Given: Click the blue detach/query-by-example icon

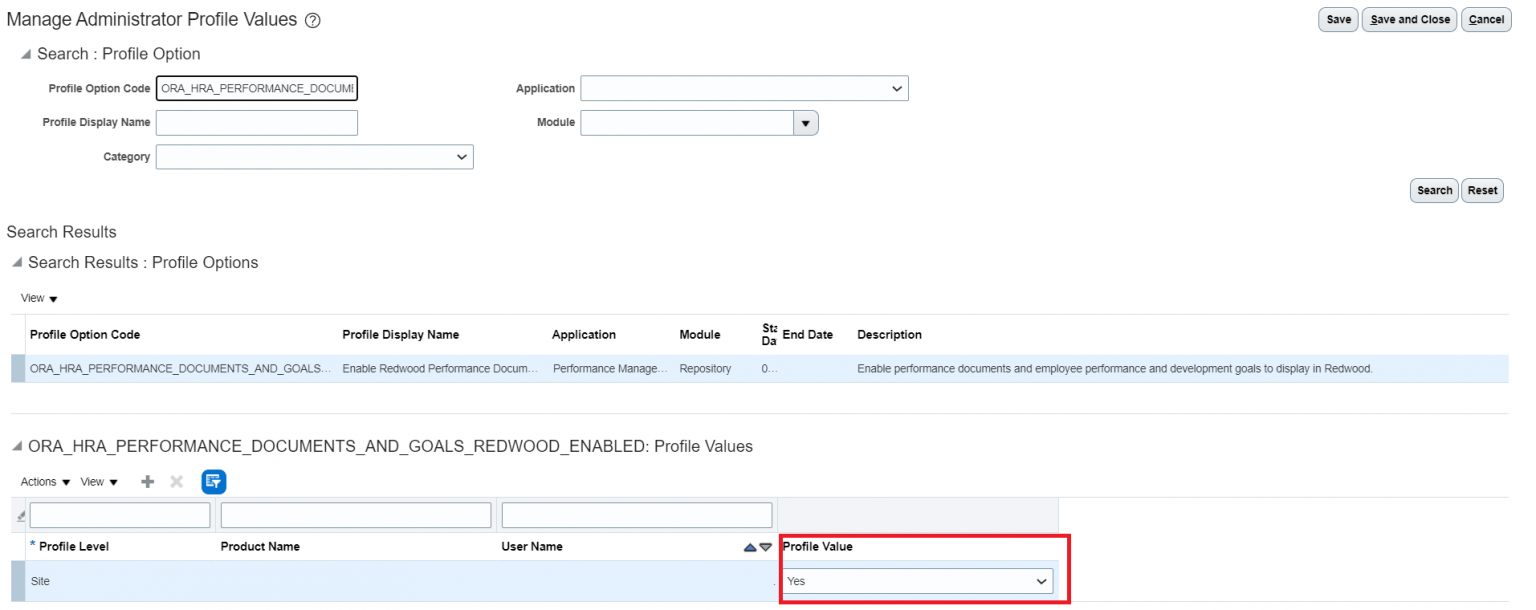Looking at the screenshot, I should point(213,481).
